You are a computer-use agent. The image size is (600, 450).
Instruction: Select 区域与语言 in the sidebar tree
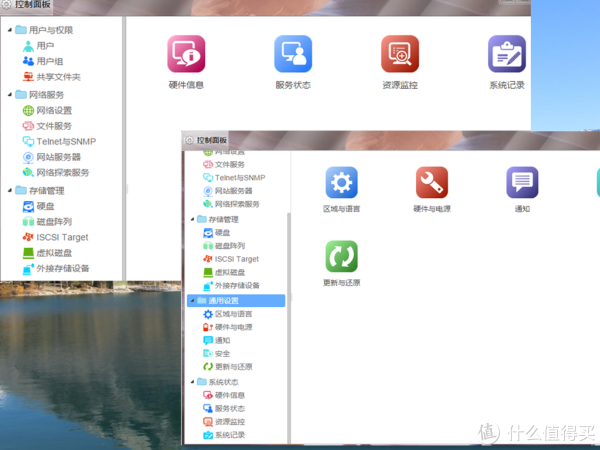(234, 314)
